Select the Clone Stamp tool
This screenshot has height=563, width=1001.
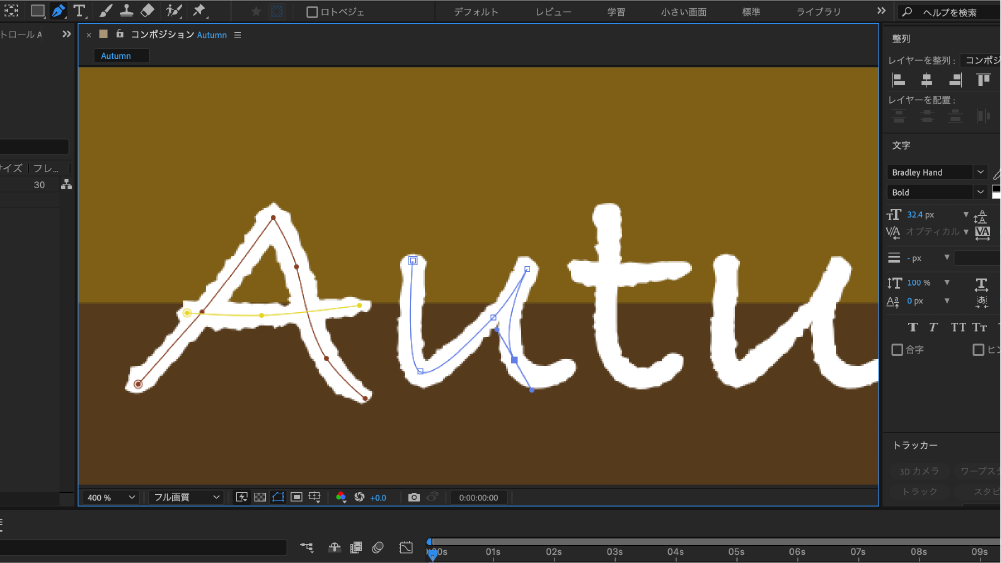click(126, 11)
